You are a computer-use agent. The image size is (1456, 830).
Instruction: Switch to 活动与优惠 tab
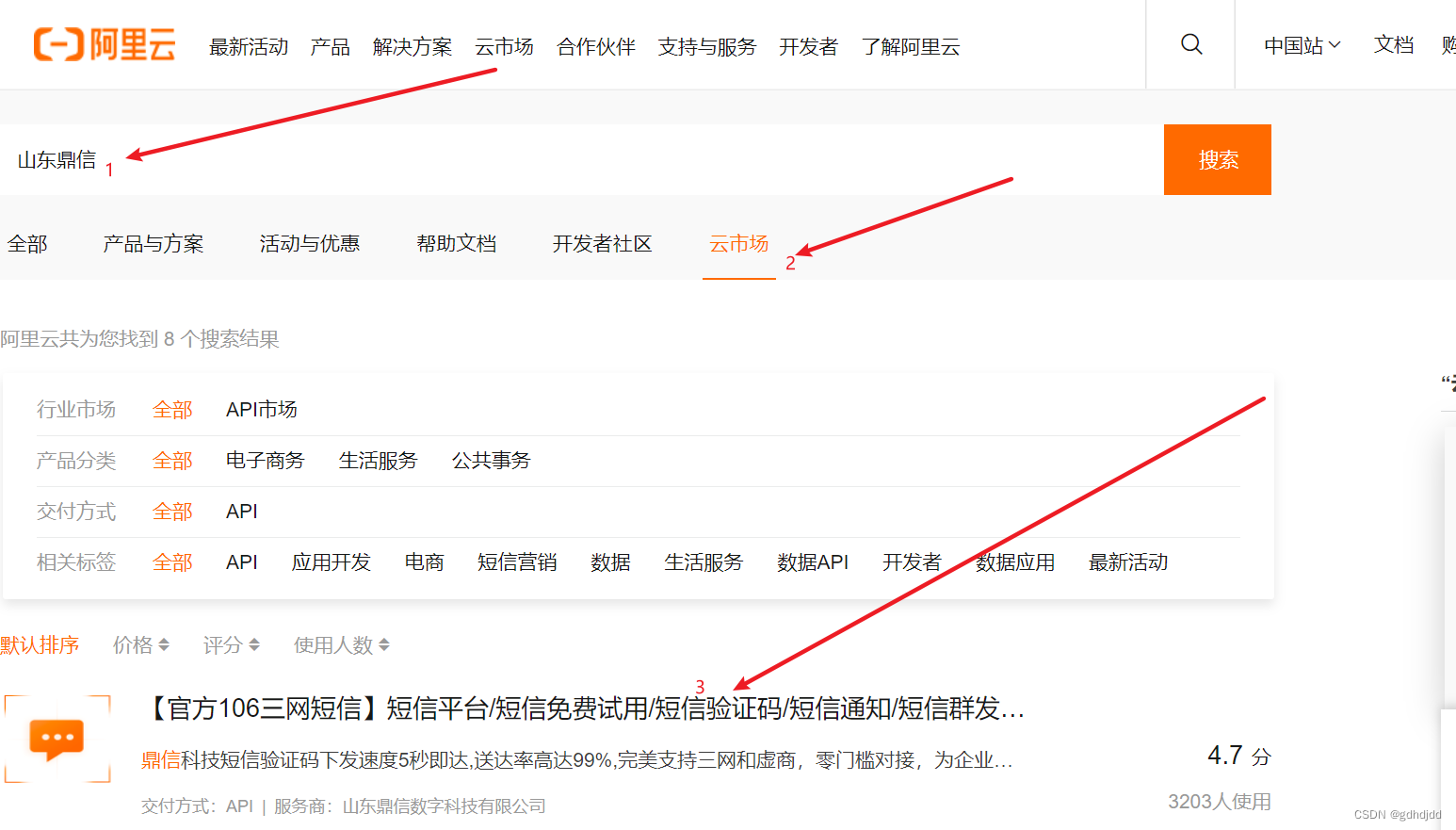[310, 244]
